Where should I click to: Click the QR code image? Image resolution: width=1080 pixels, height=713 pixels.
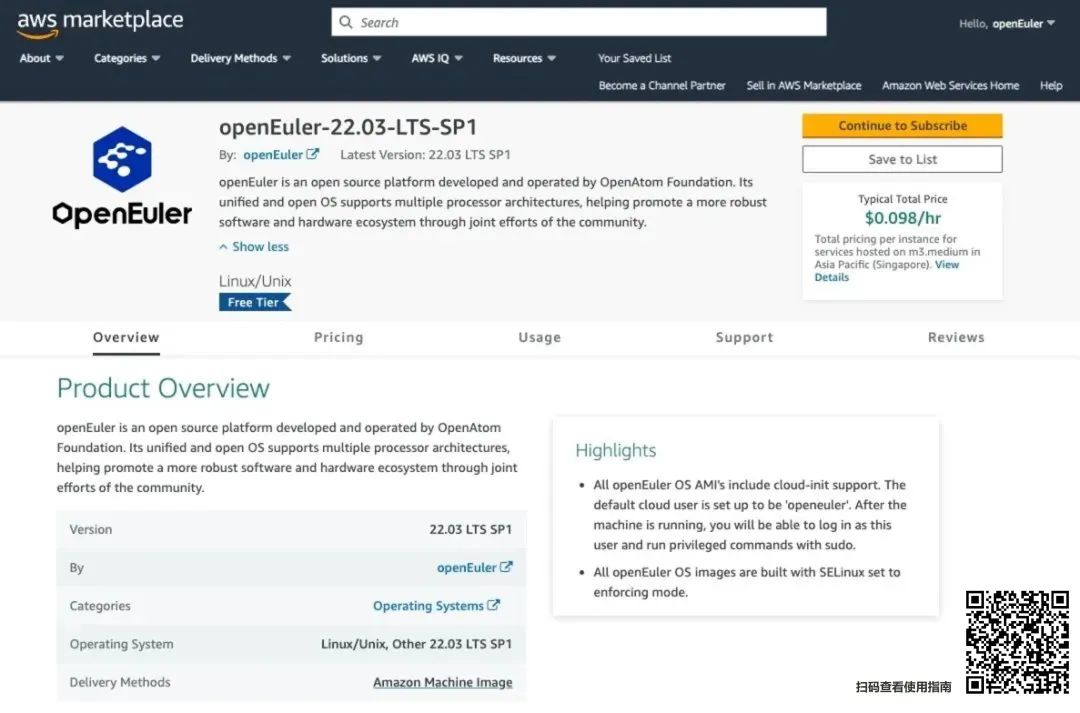point(1017,641)
